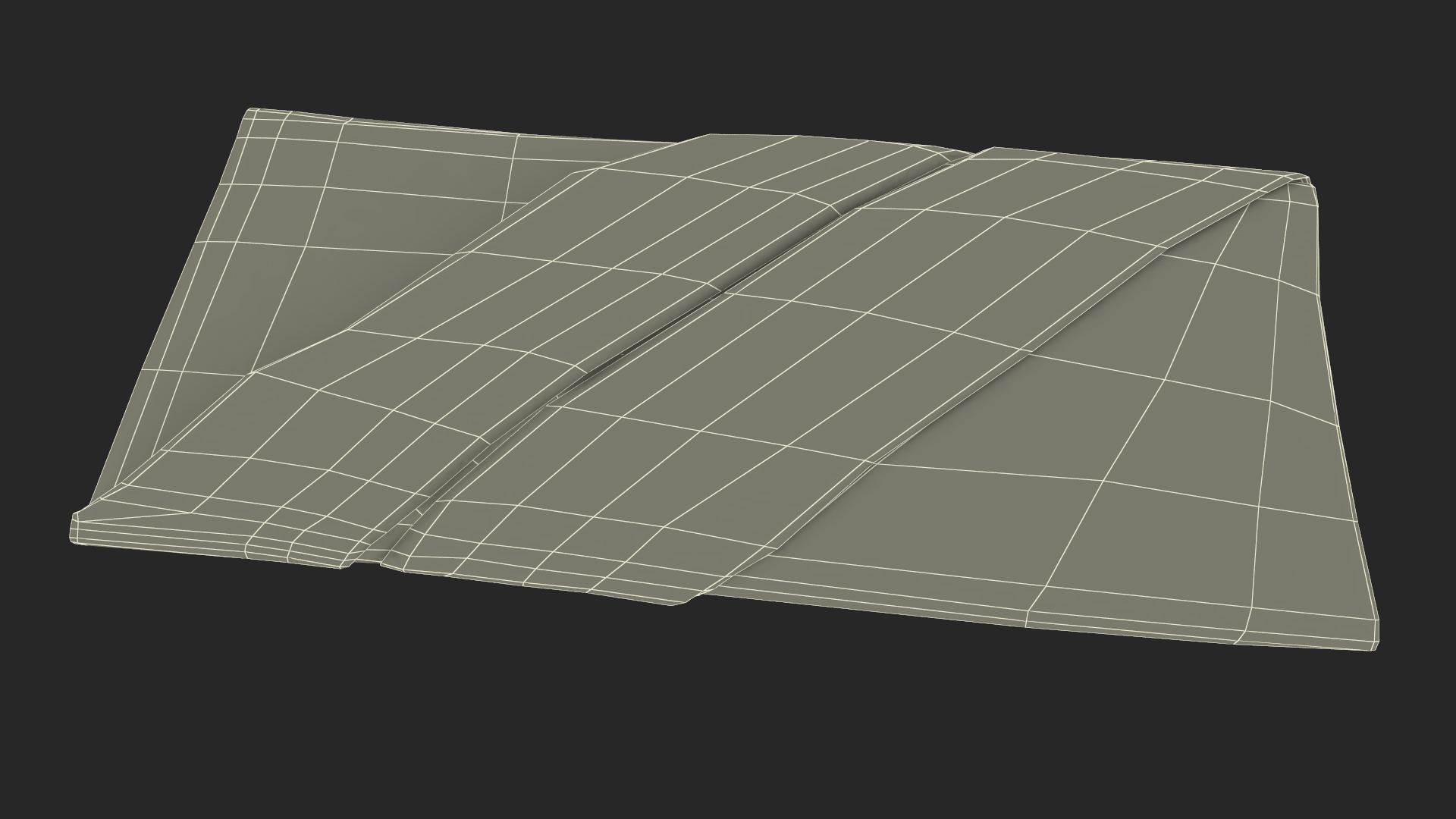The image size is (1456, 819).
Task: Click the top-left back corner of the mesh
Action: (x=253, y=112)
